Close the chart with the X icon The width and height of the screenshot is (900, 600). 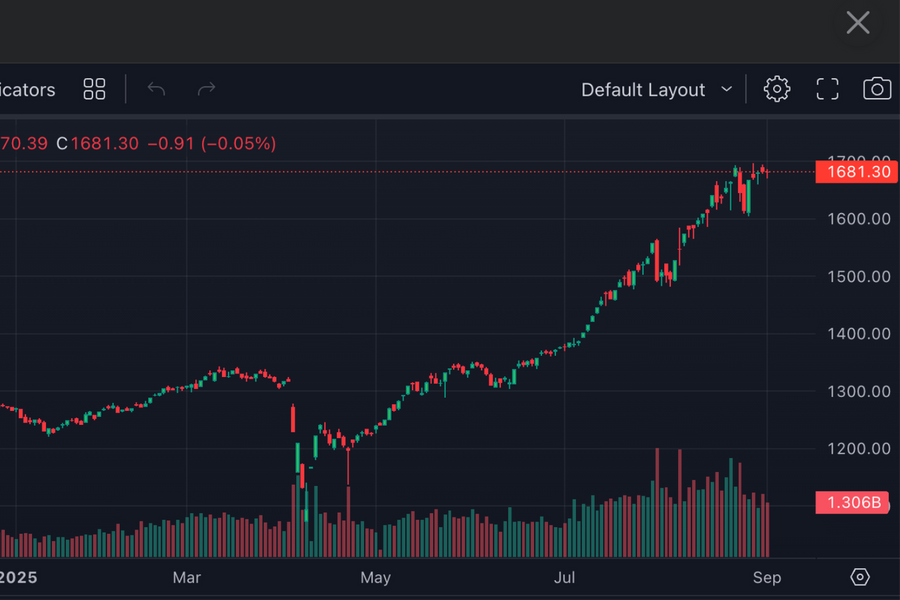pyautogui.click(x=857, y=23)
